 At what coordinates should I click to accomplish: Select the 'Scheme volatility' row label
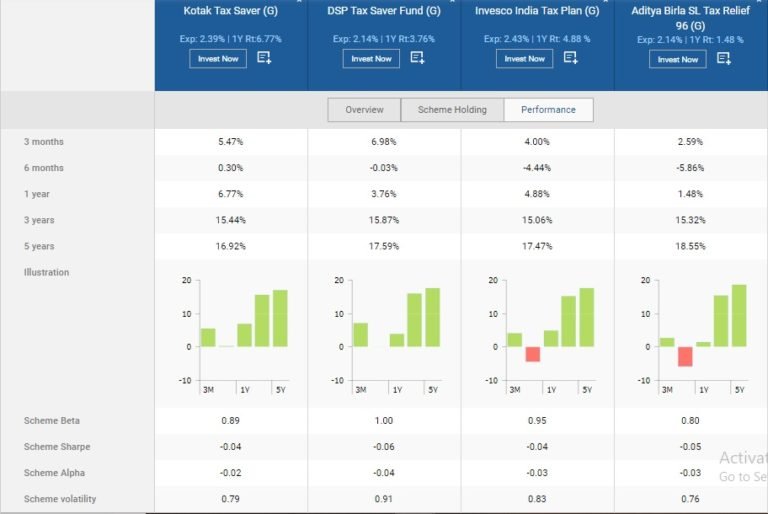tap(60, 499)
